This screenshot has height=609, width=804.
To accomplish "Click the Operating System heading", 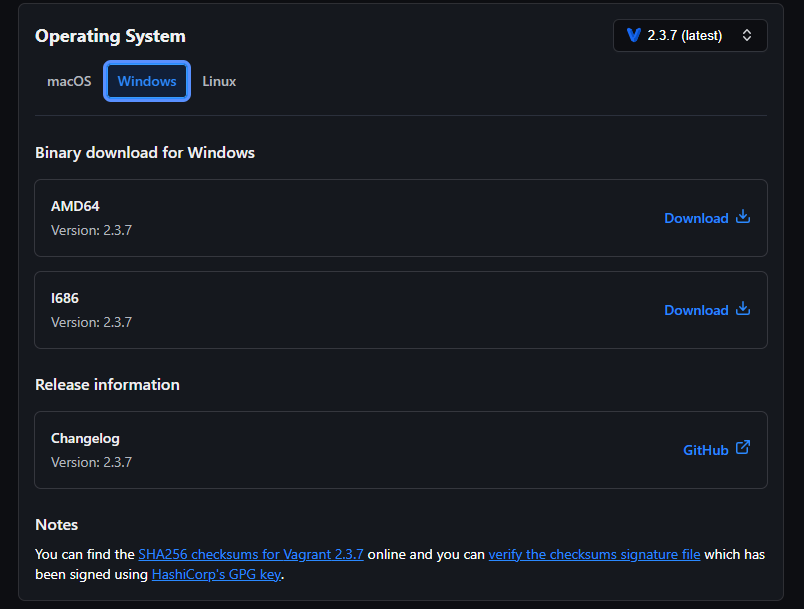I will [110, 36].
